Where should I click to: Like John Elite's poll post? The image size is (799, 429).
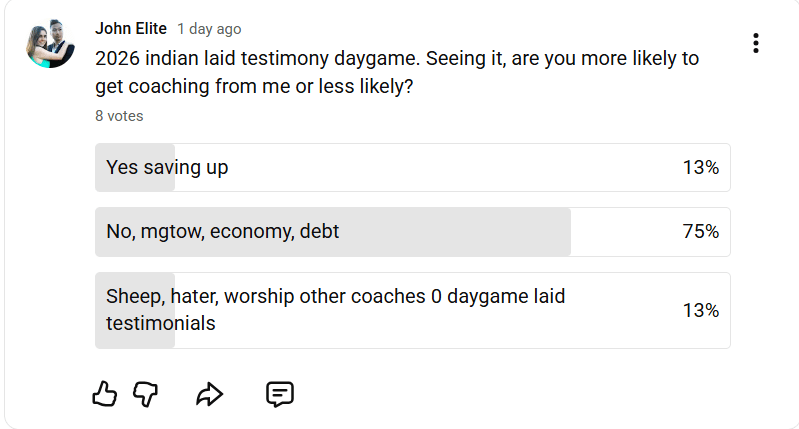(104, 394)
